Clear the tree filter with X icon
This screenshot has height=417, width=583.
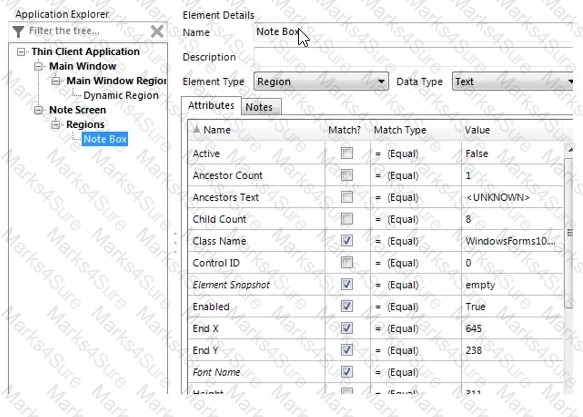click(157, 32)
